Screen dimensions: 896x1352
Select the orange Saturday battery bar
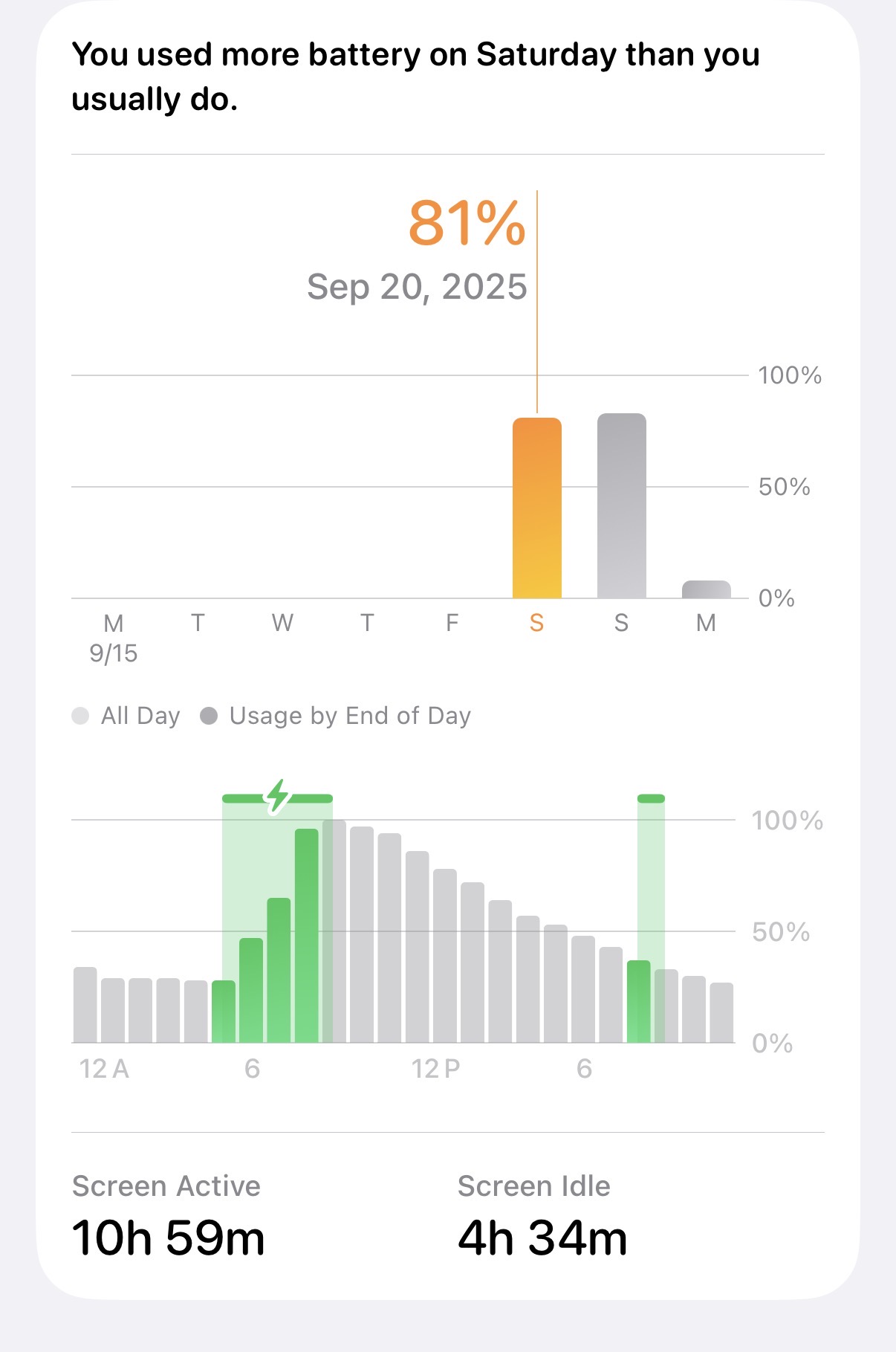tap(536, 508)
